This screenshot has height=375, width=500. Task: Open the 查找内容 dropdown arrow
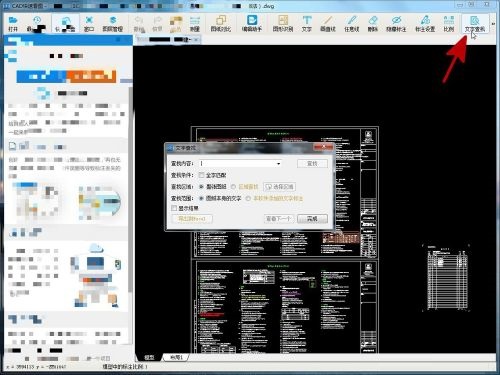pos(278,164)
